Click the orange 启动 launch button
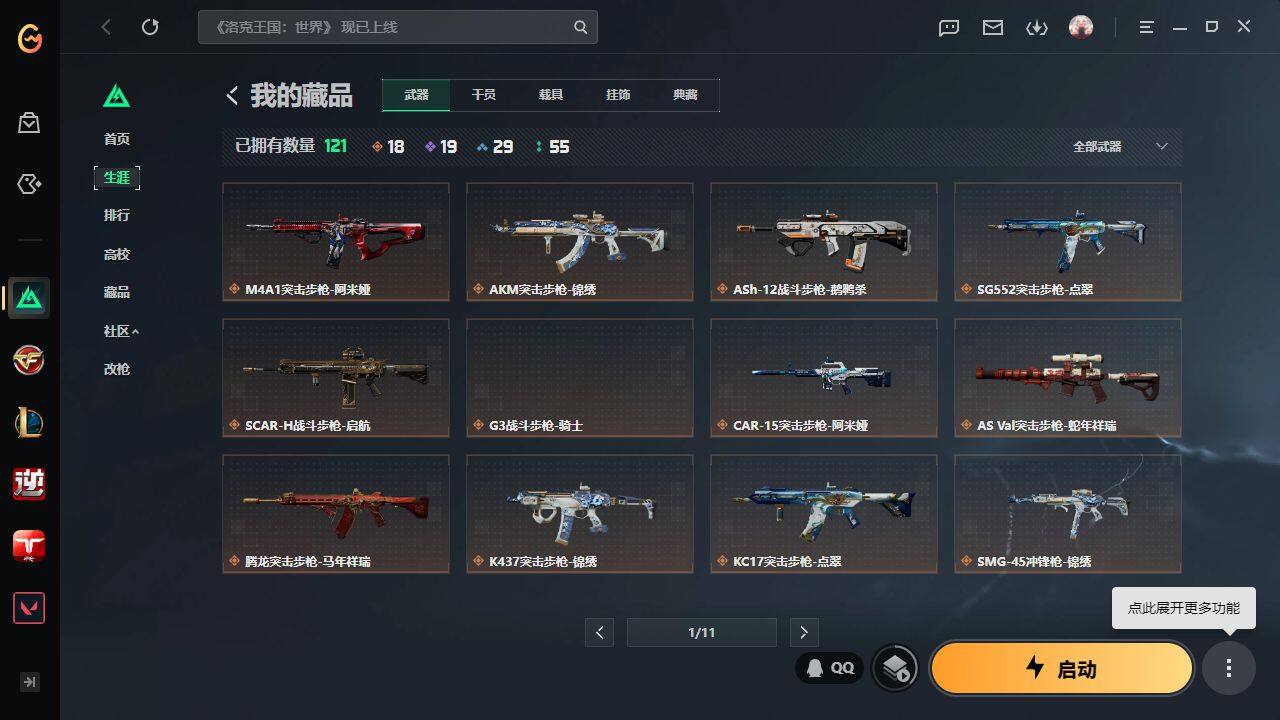1280x720 pixels. coord(1062,668)
